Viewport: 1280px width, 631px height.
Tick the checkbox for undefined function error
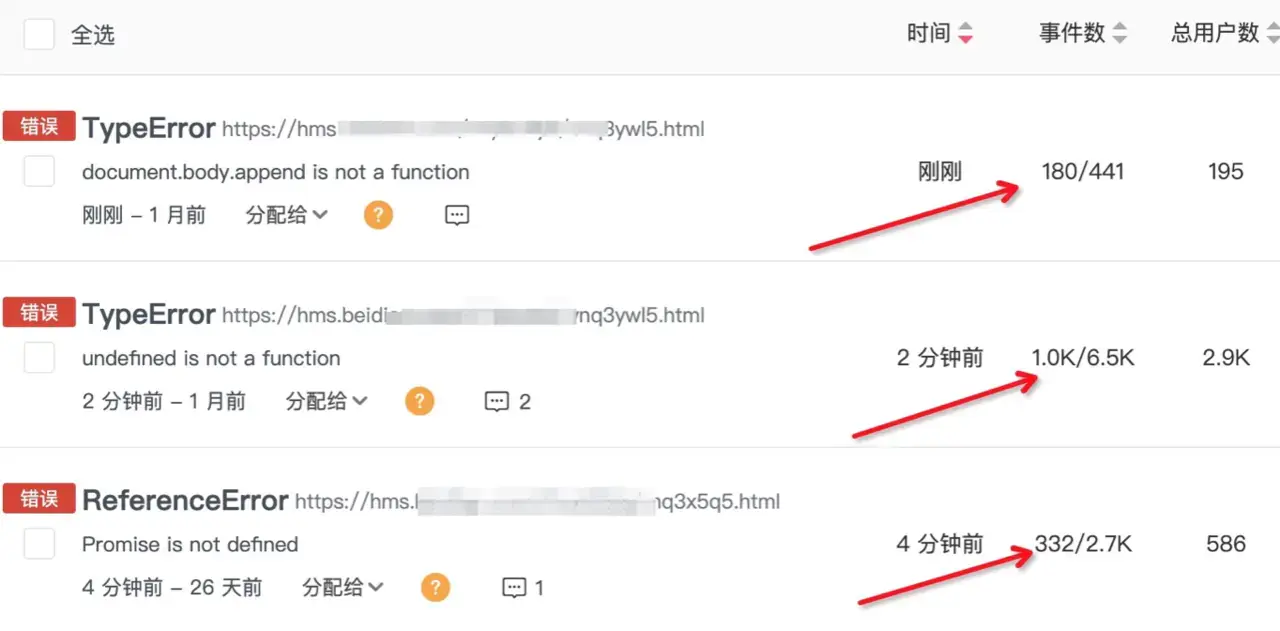pyautogui.click(x=39, y=357)
